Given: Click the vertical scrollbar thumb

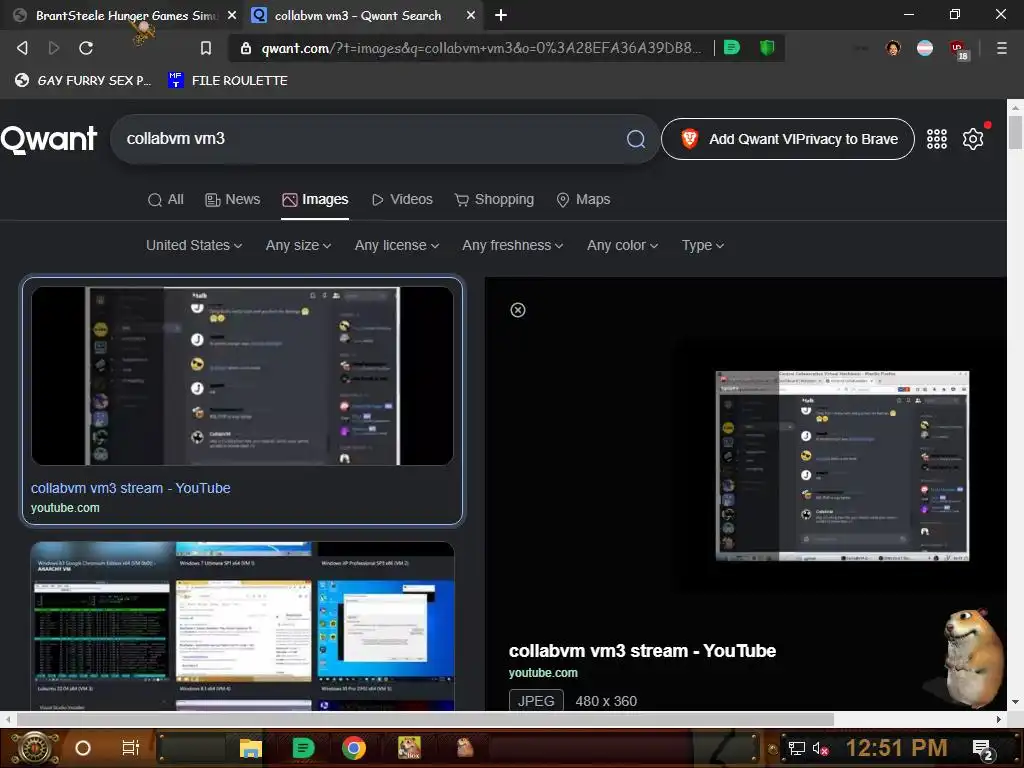Looking at the screenshot, I should click(1015, 133).
